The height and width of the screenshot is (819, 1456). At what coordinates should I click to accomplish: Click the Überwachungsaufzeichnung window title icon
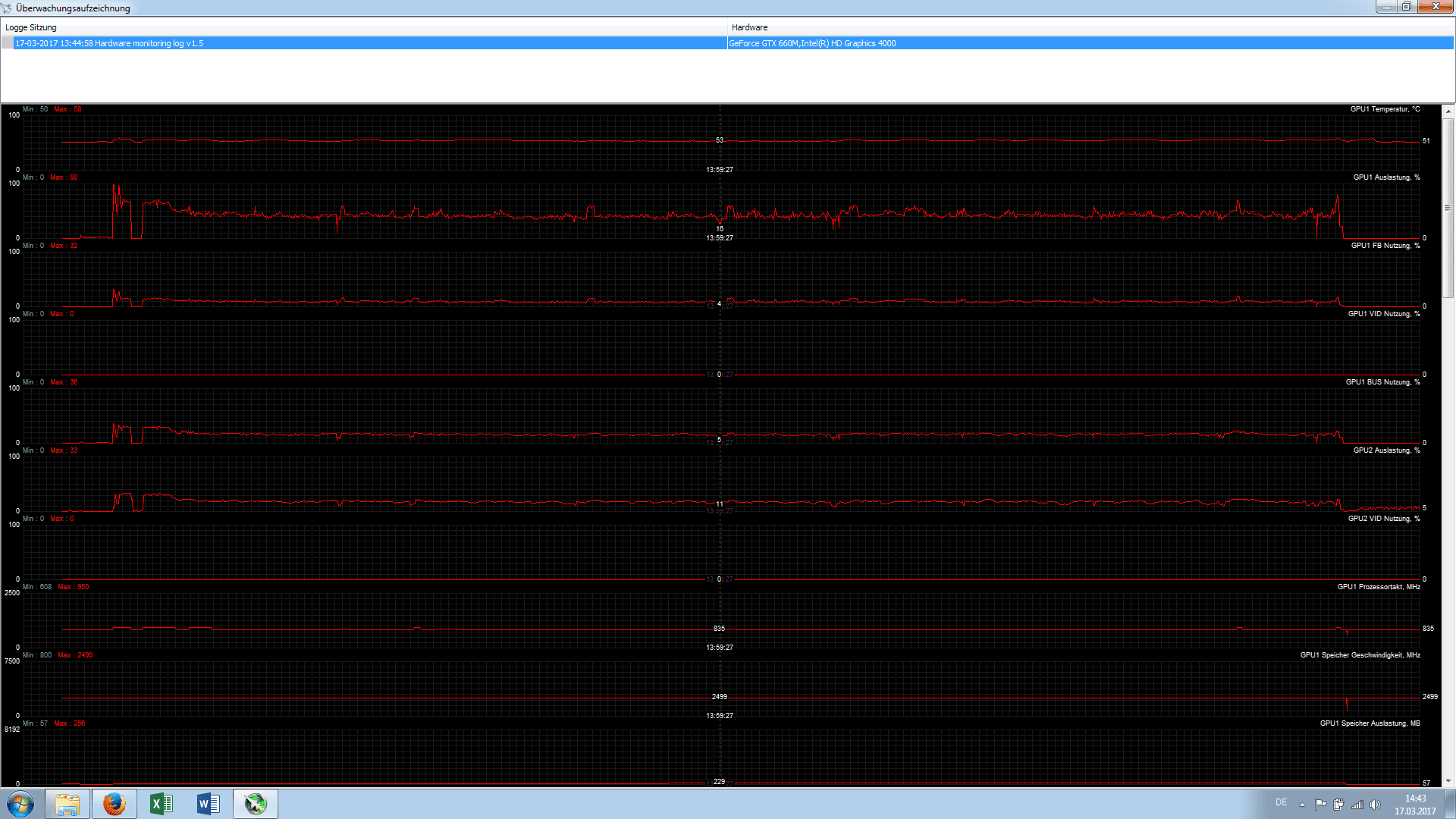point(7,8)
